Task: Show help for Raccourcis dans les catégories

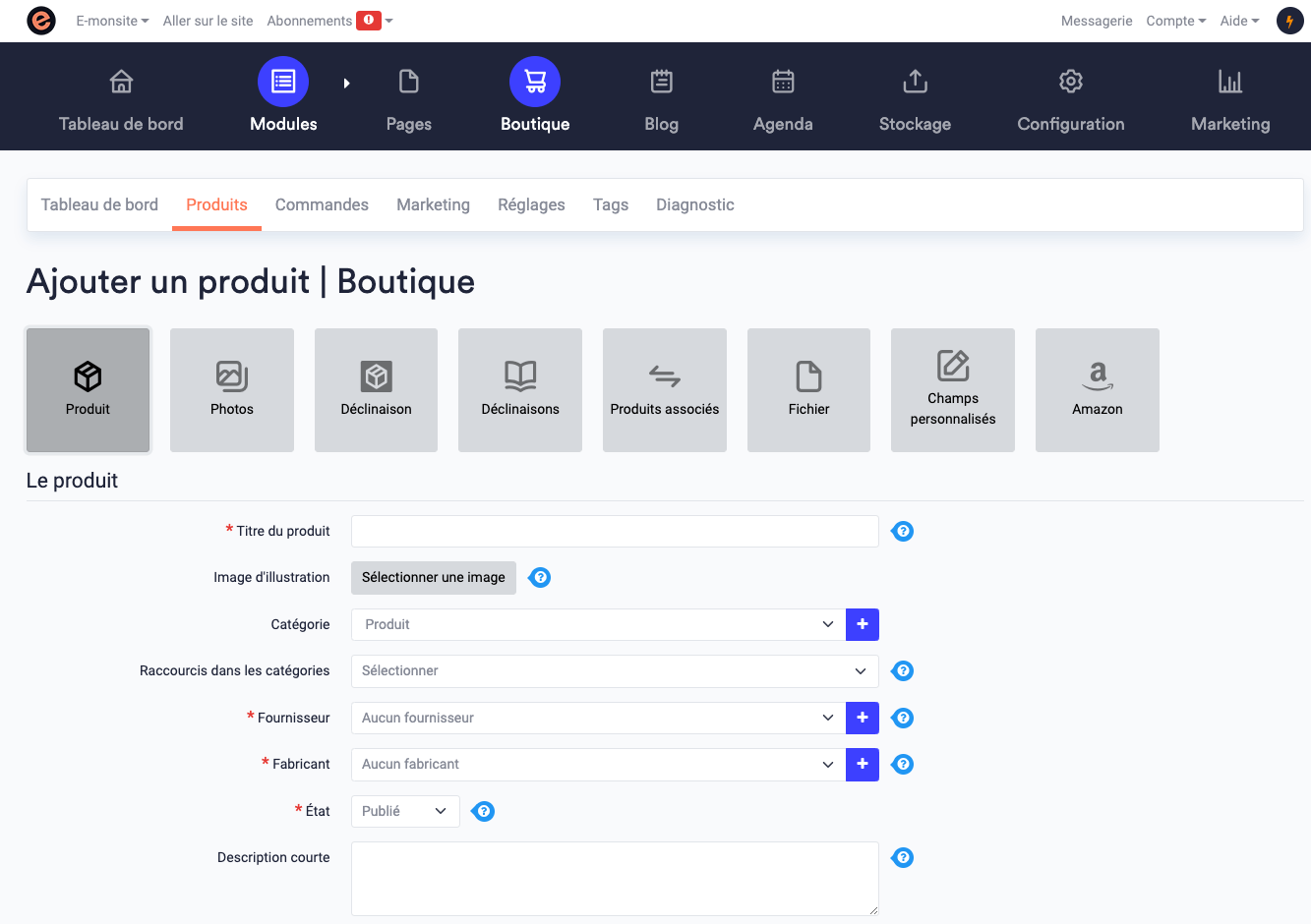Action: coord(903,671)
